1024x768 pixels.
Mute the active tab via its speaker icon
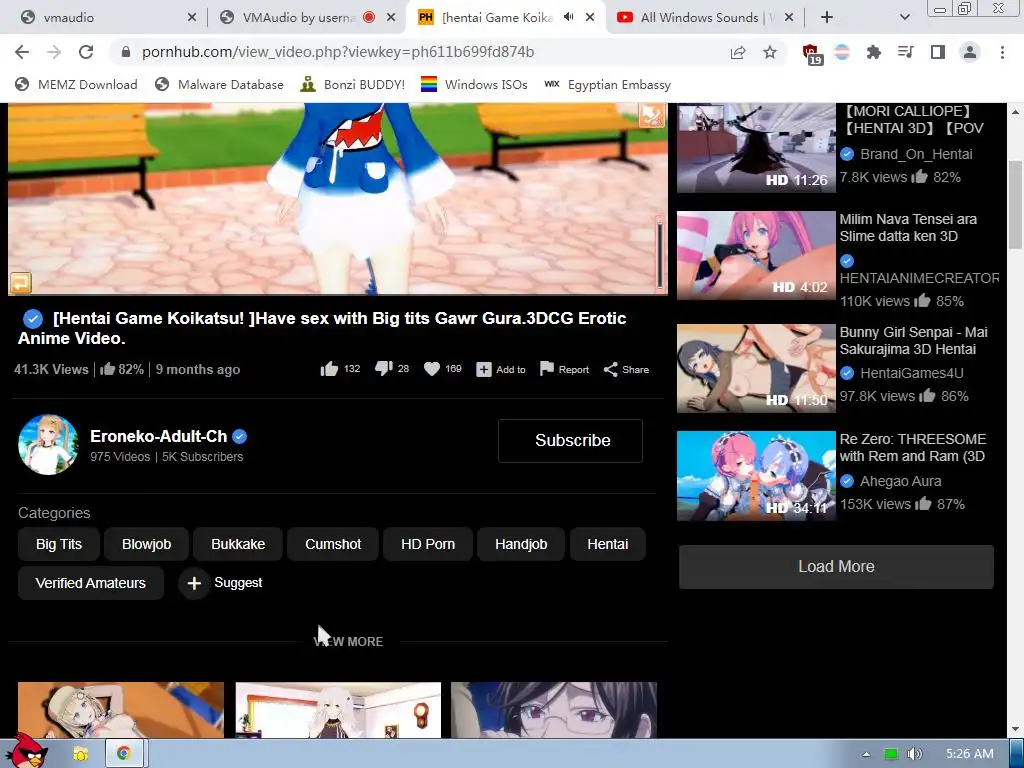point(569,18)
